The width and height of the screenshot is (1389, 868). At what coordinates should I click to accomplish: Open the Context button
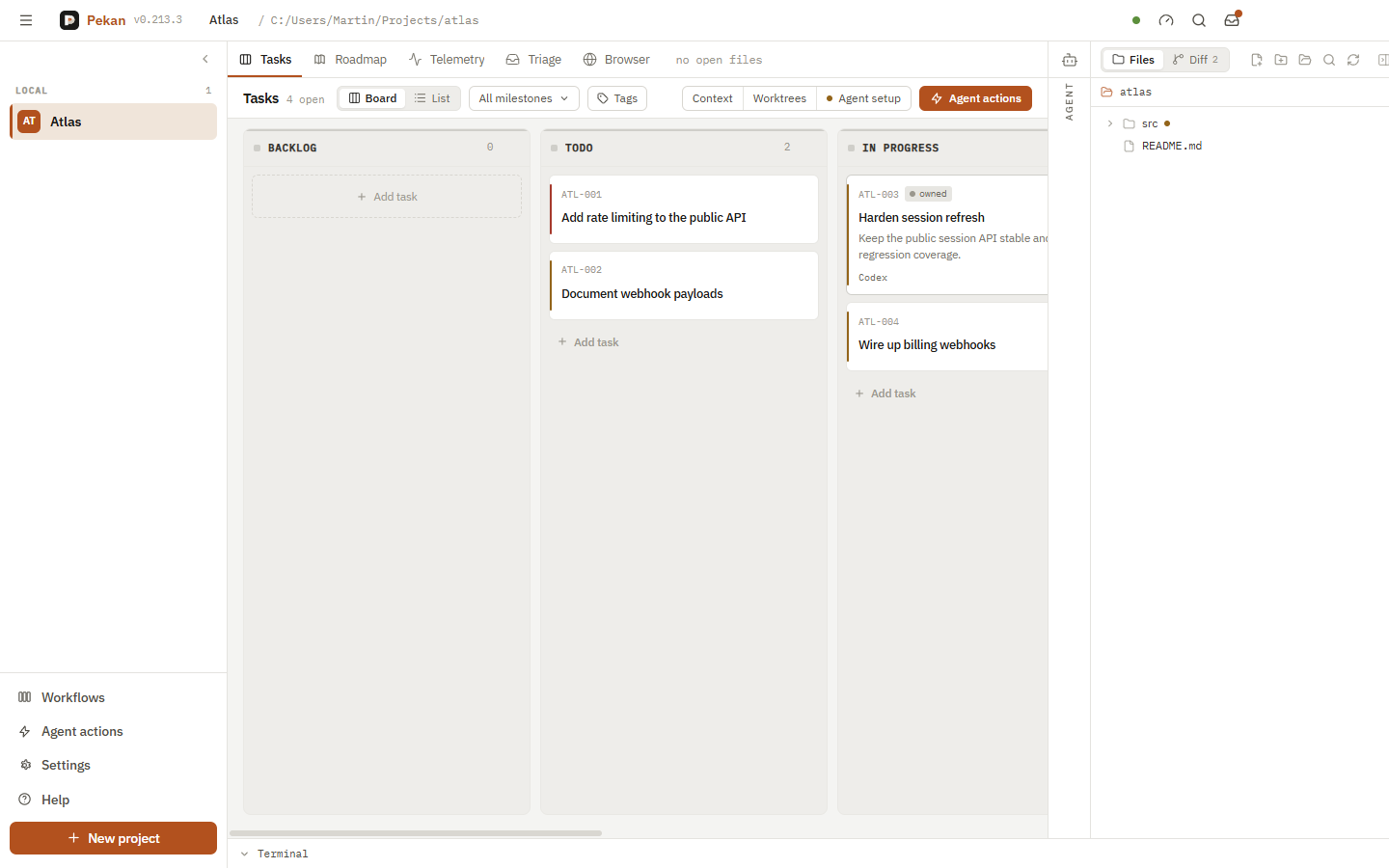[x=713, y=98]
